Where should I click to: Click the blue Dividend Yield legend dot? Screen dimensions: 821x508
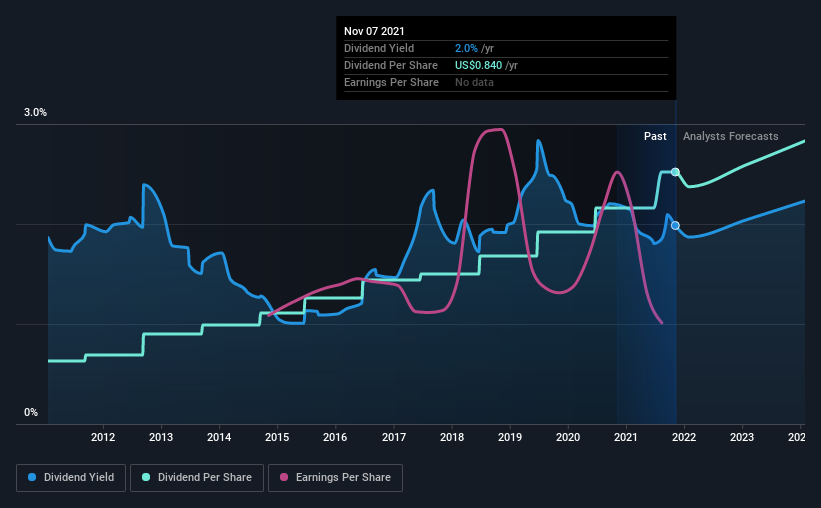point(32,477)
